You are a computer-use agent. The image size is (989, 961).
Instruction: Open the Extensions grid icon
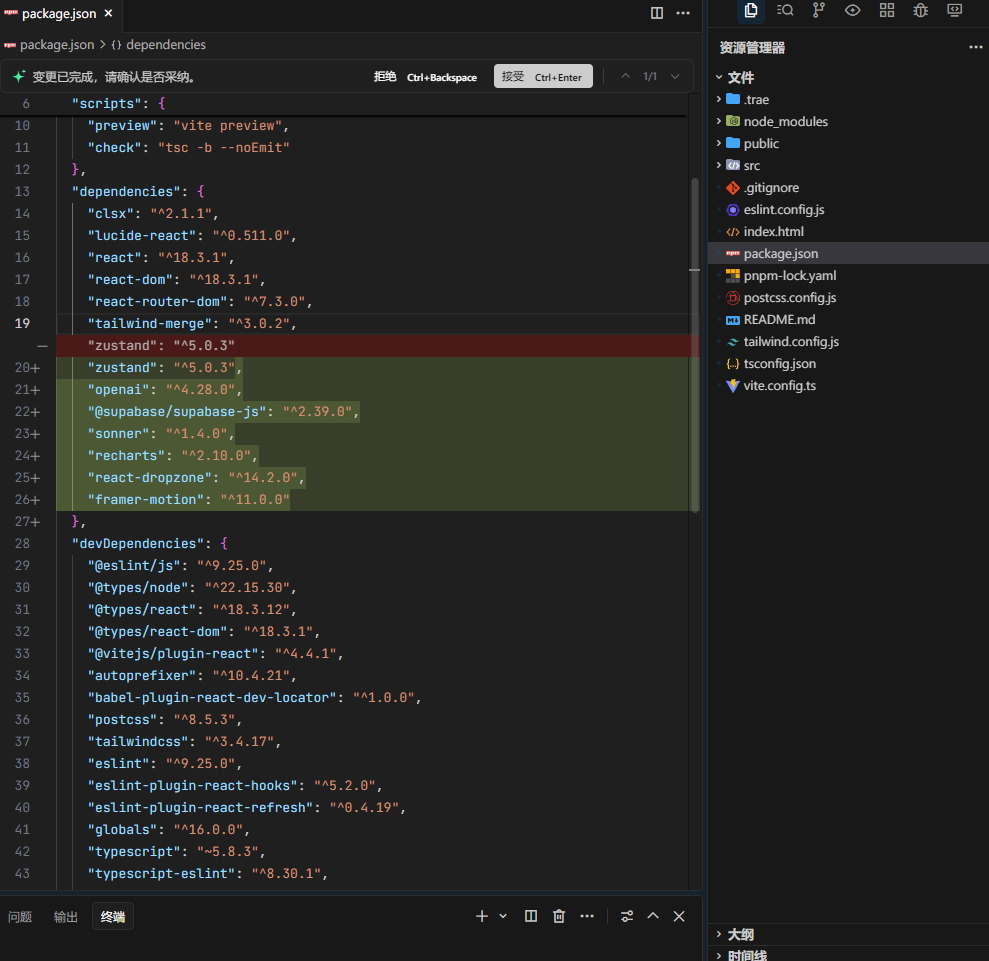tap(887, 10)
